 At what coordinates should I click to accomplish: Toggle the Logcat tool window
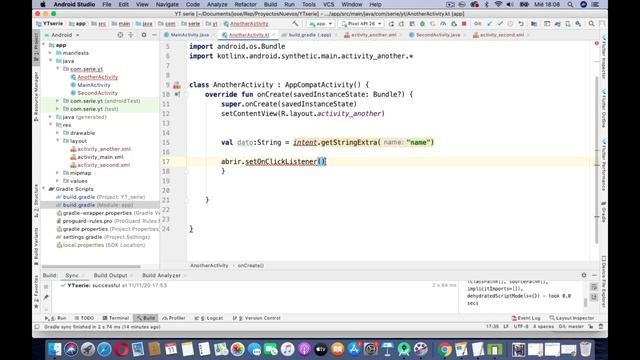(209, 318)
